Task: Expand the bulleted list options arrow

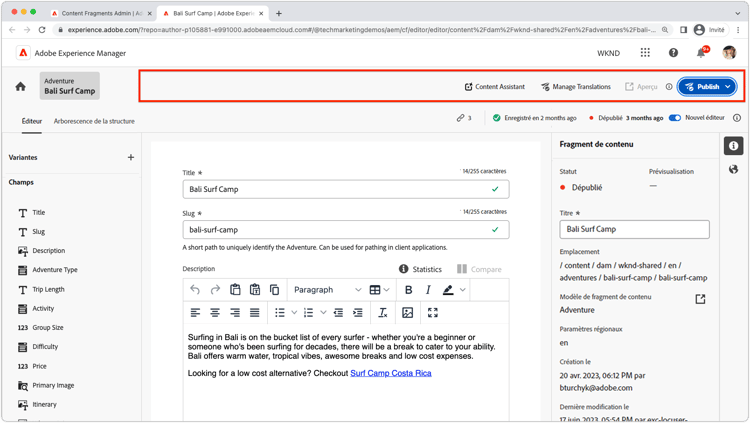Action: coord(294,312)
